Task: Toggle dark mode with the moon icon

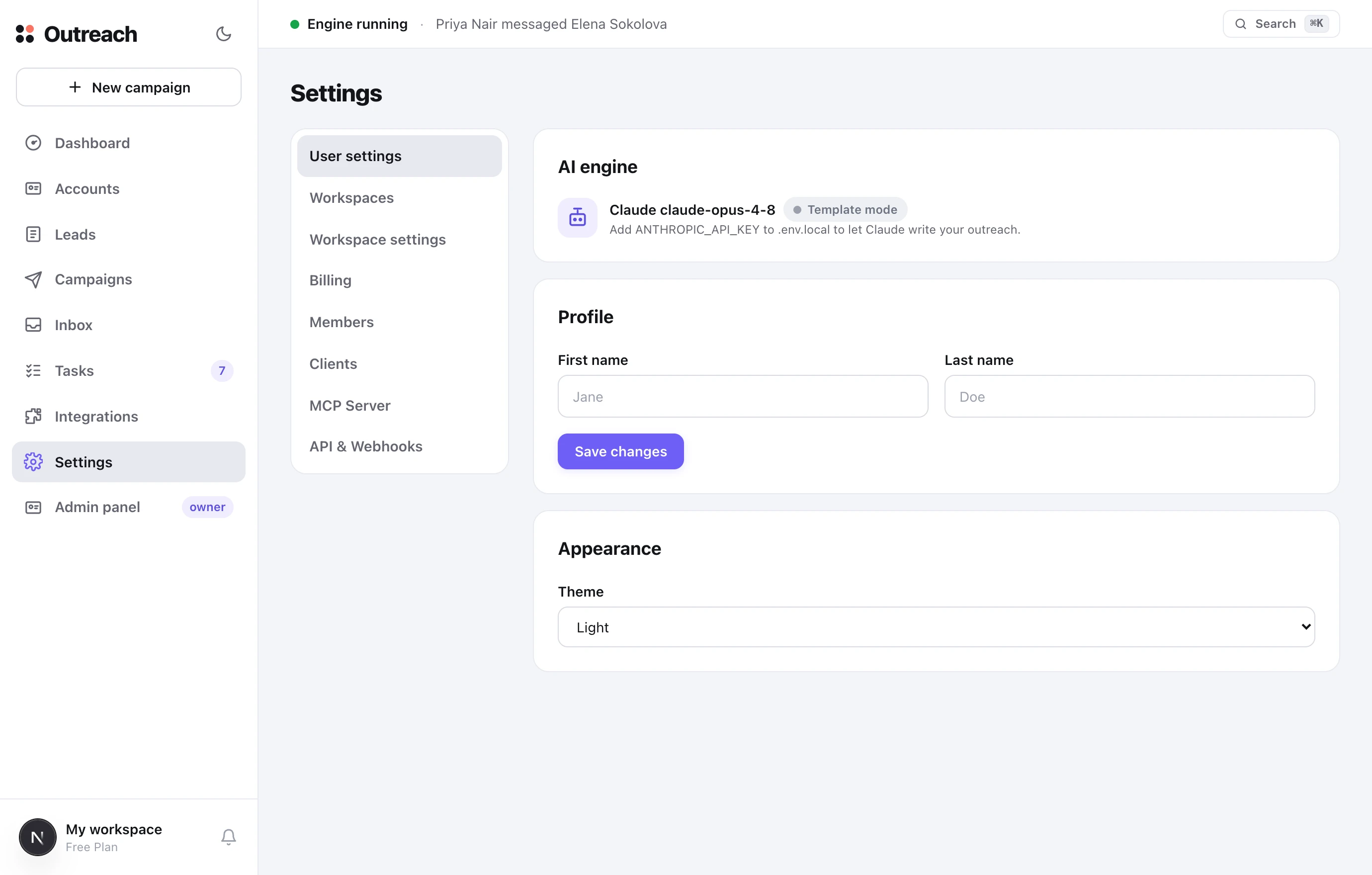Action: 223,34
